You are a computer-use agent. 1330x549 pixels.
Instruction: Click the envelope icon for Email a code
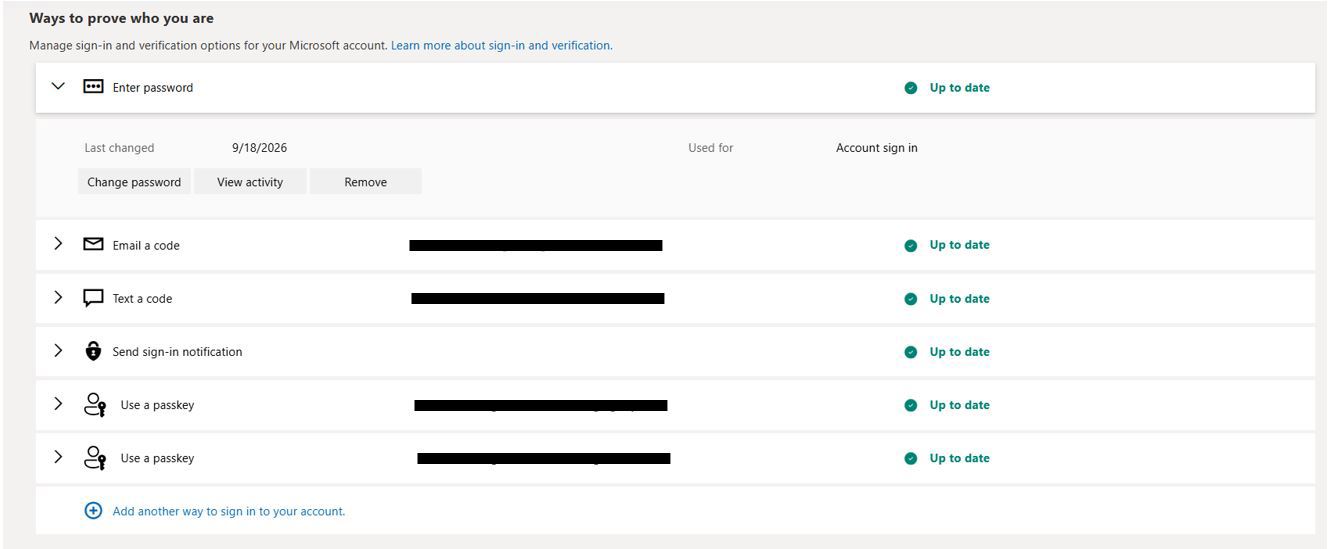pyautogui.click(x=93, y=244)
